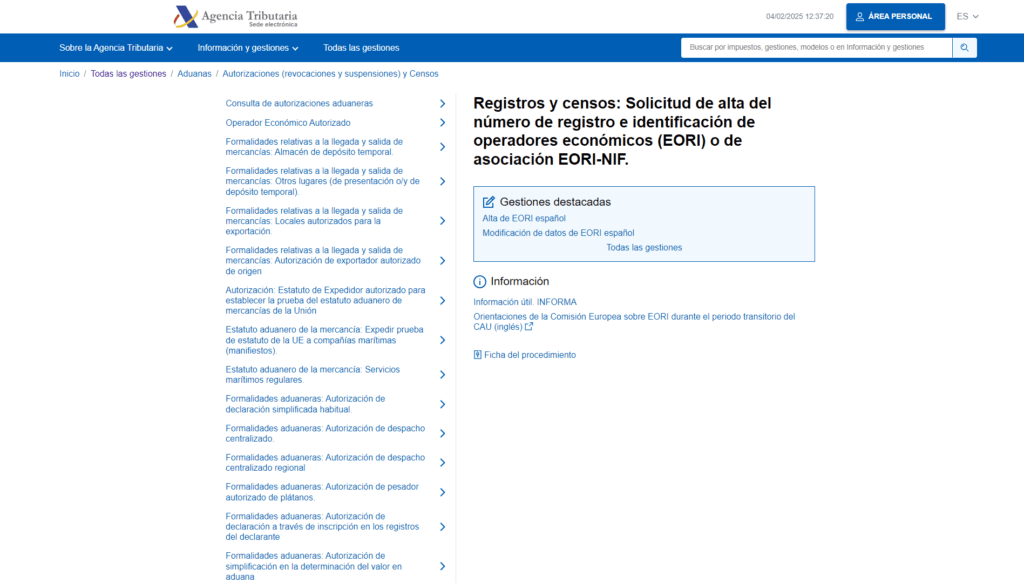This screenshot has height=583, width=1024.
Task: Click the info icon next to Información
Action: click(x=479, y=281)
